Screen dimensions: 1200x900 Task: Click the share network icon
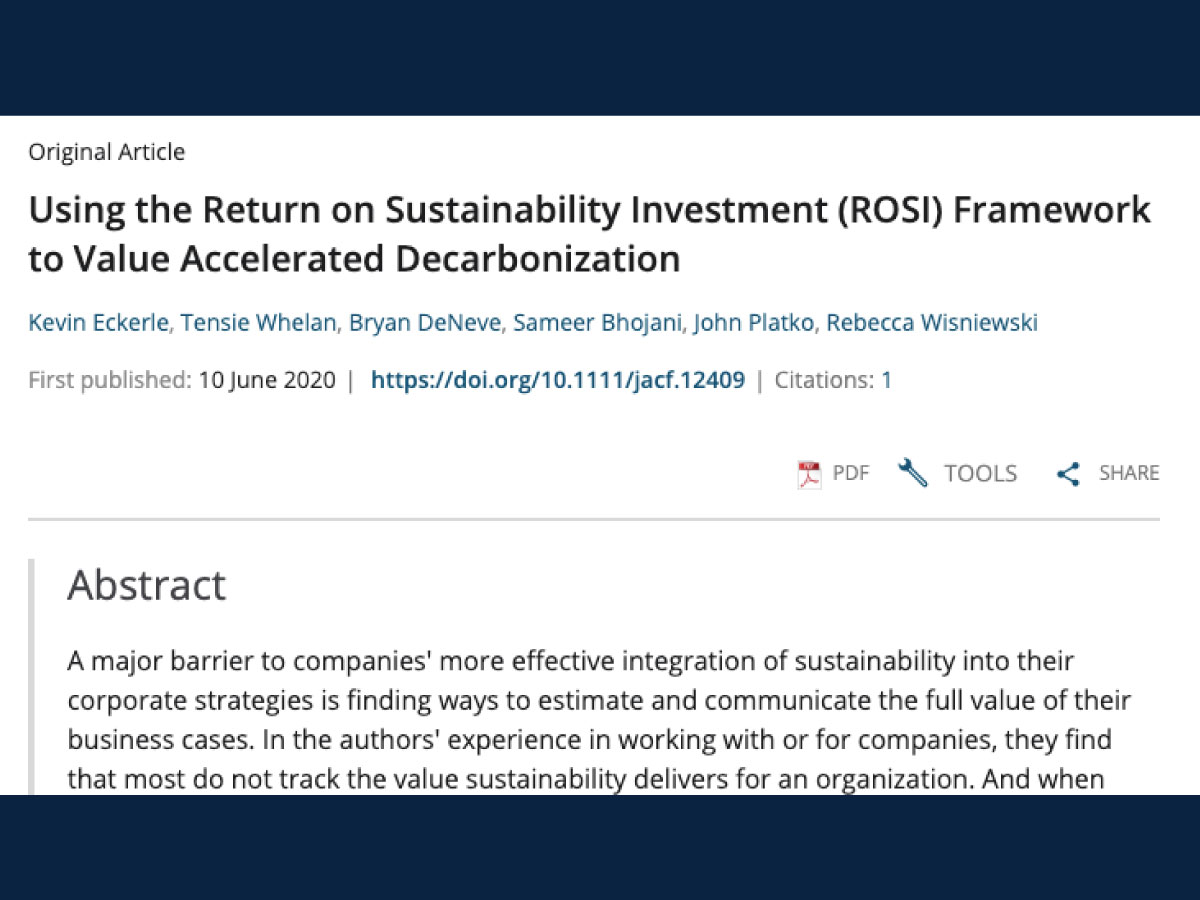pos(1068,474)
